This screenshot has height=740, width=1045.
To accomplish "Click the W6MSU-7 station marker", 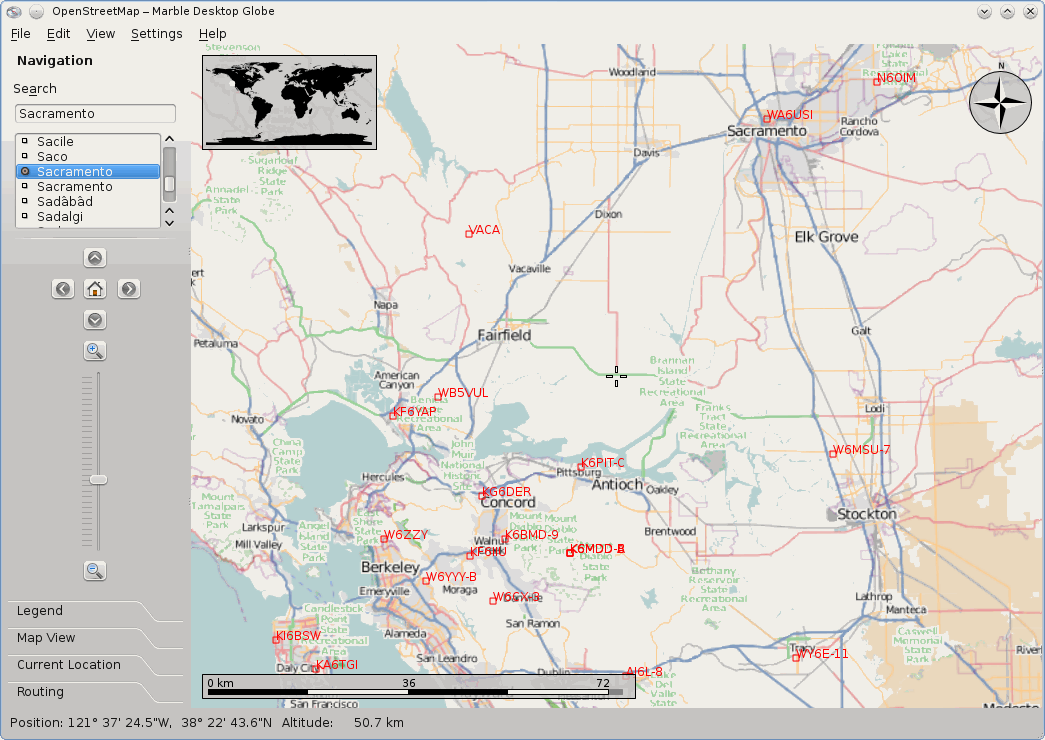I will tap(833, 454).
